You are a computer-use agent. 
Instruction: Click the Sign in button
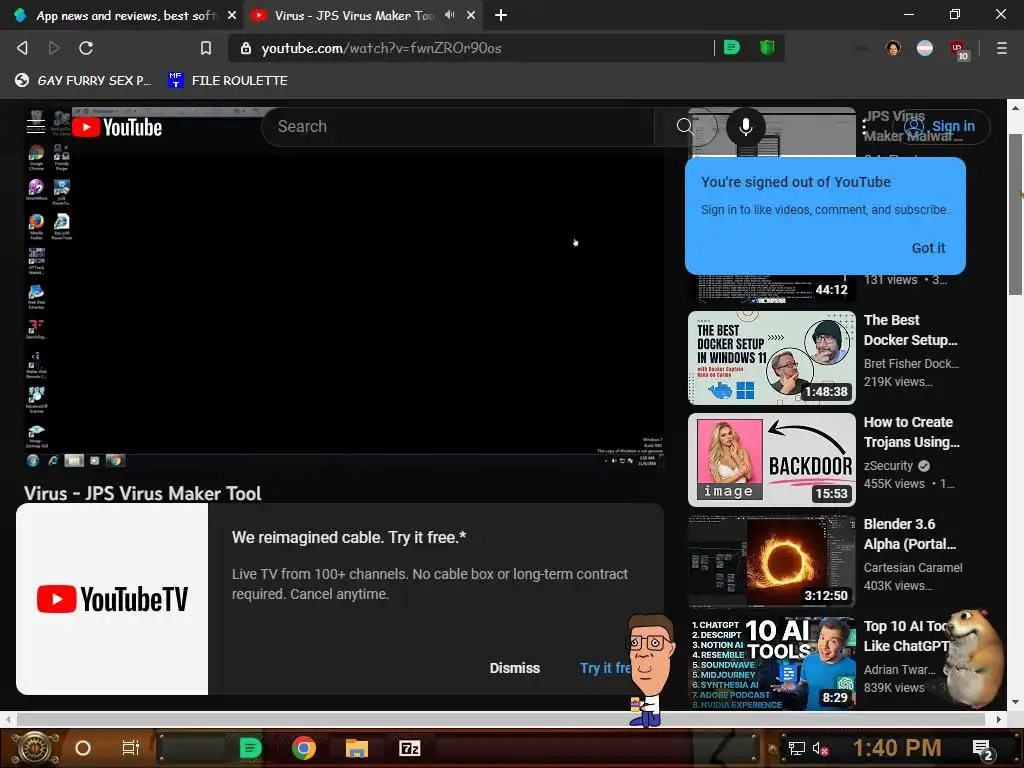(x=940, y=126)
